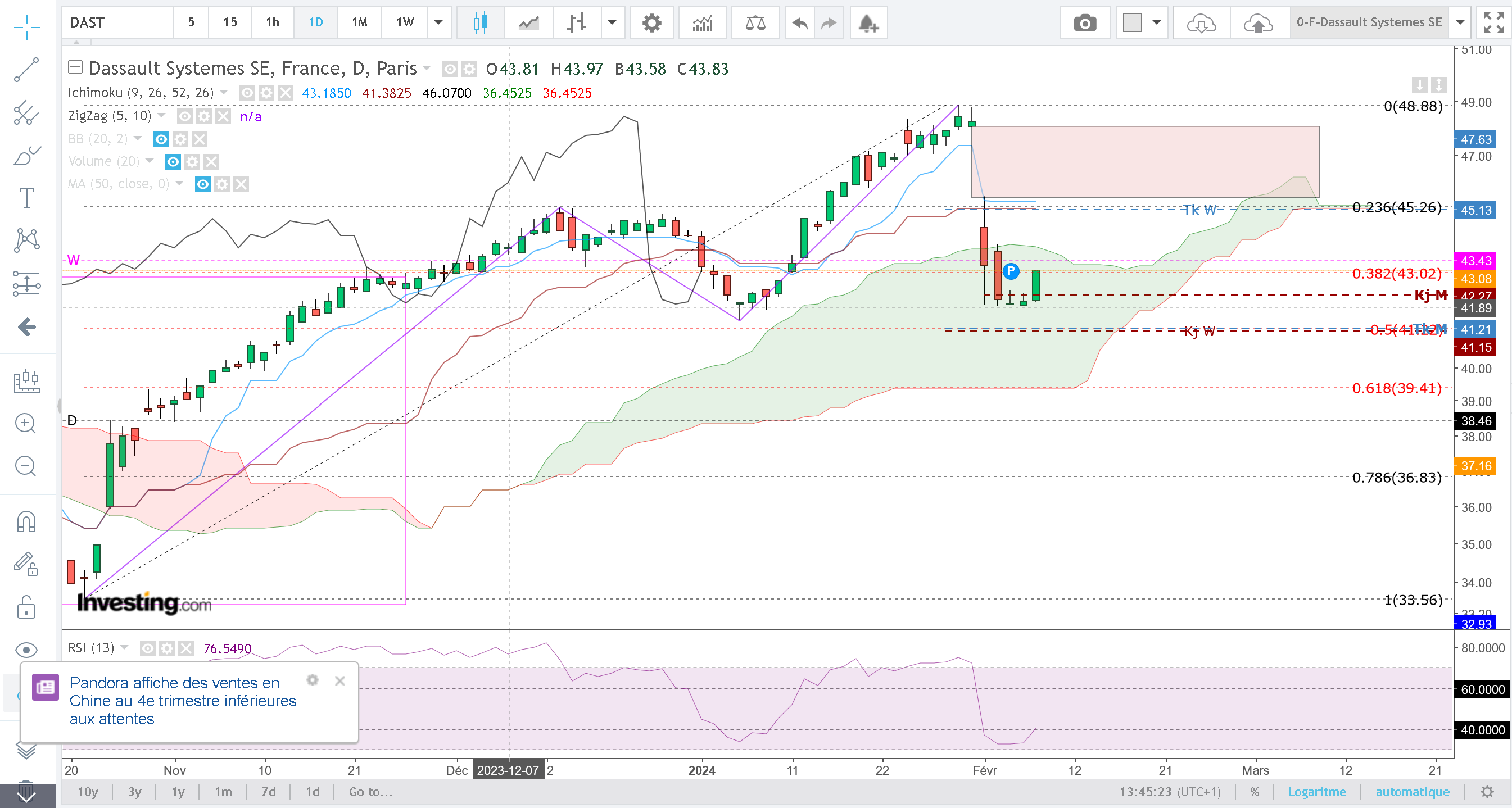Select the text annotation tool
This screenshot has height=808, width=1512.
(x=26, y=198)
